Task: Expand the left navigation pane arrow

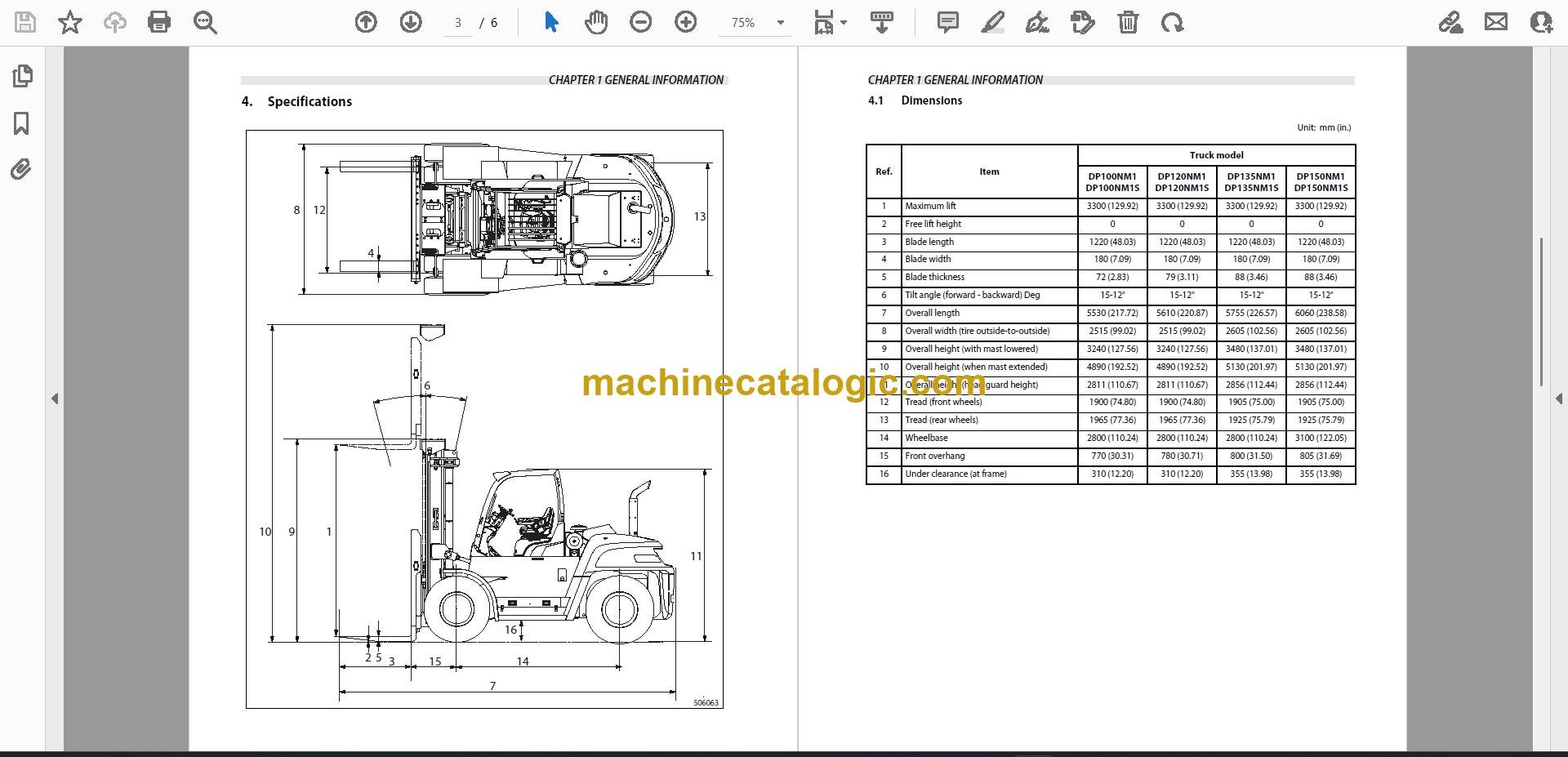Action: point(55,399)
